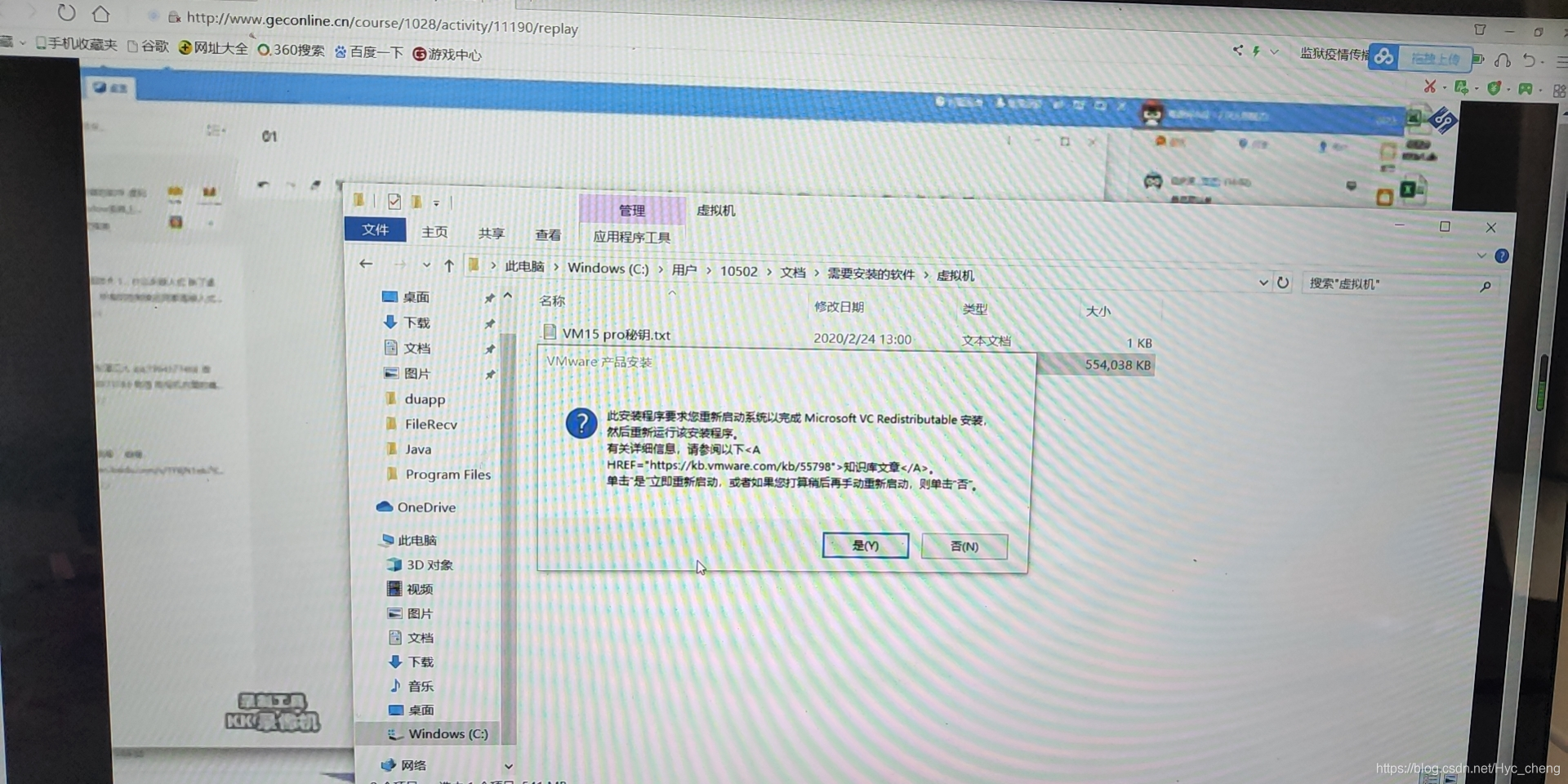Select 网络 in navigation pane
The image size is (1568, 784).
click(x=413, y=765)
